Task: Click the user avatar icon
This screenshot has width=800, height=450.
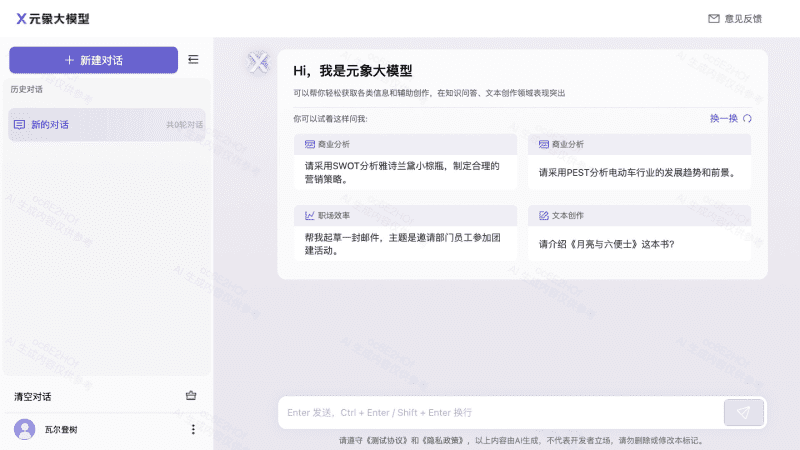Action: 25,429
